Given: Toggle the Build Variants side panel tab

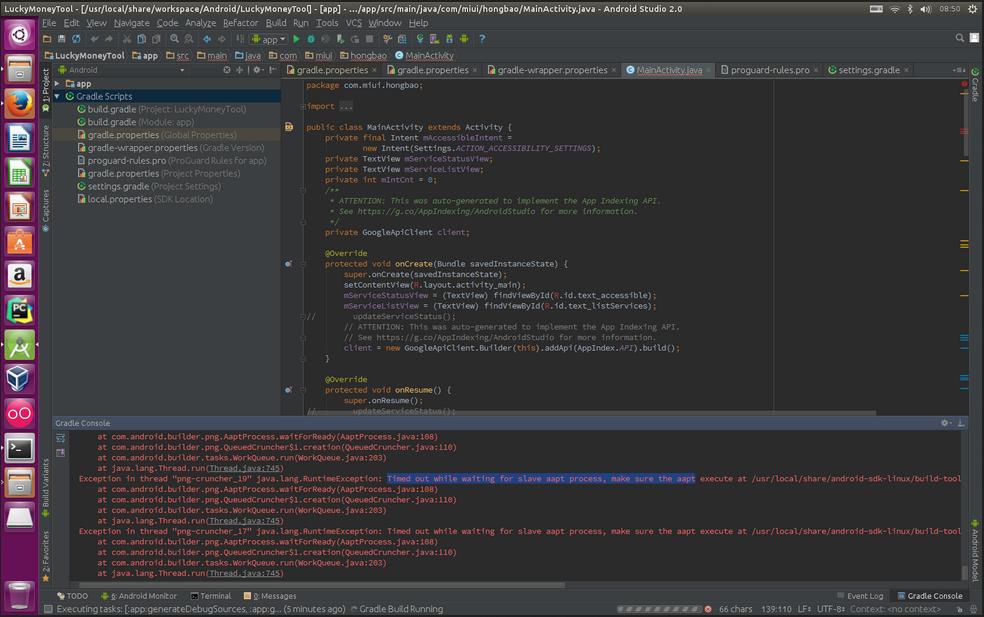Looking at the screenshot, I should (46, 488).
